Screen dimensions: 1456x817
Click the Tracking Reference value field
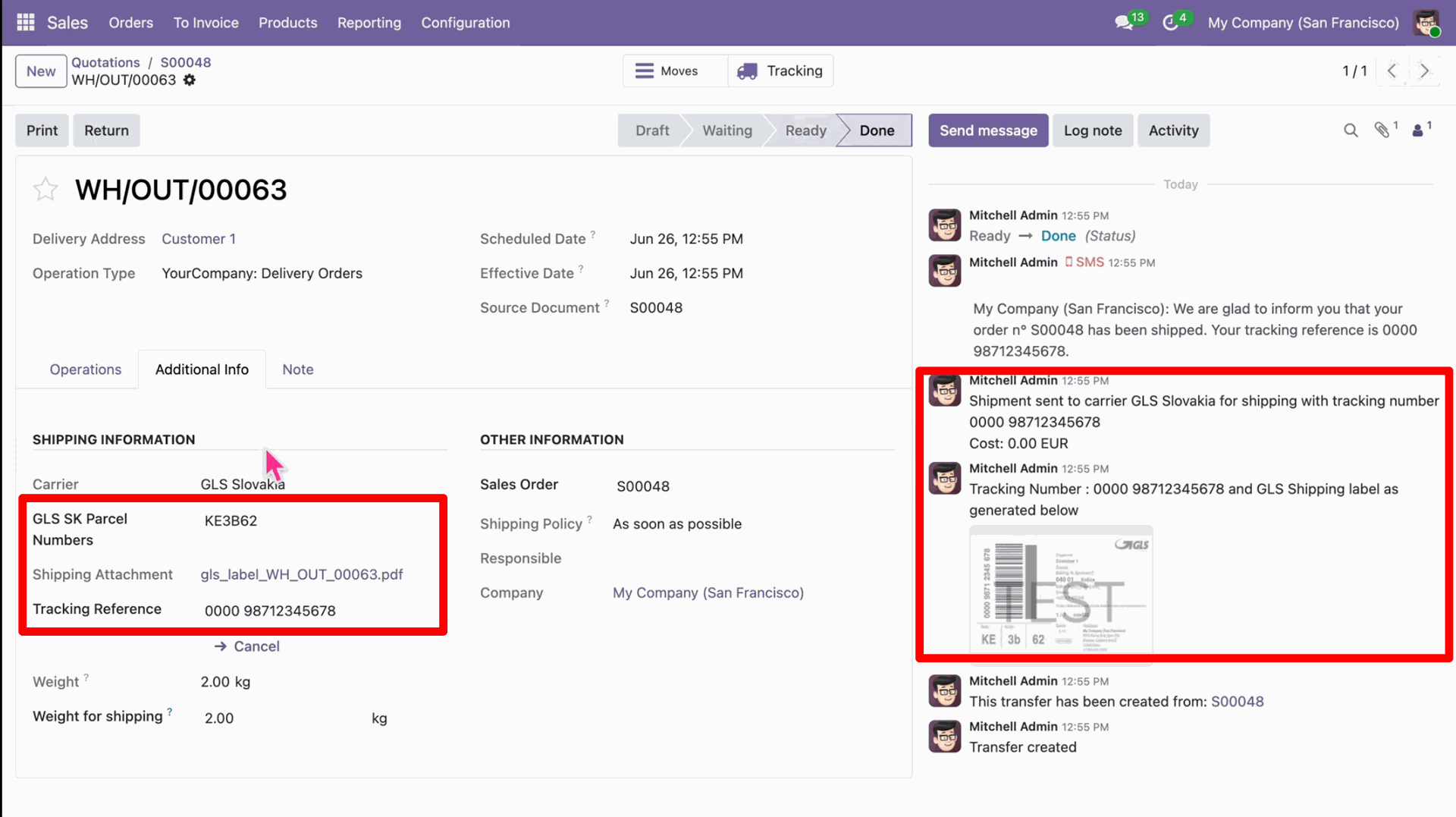(270, 611)
